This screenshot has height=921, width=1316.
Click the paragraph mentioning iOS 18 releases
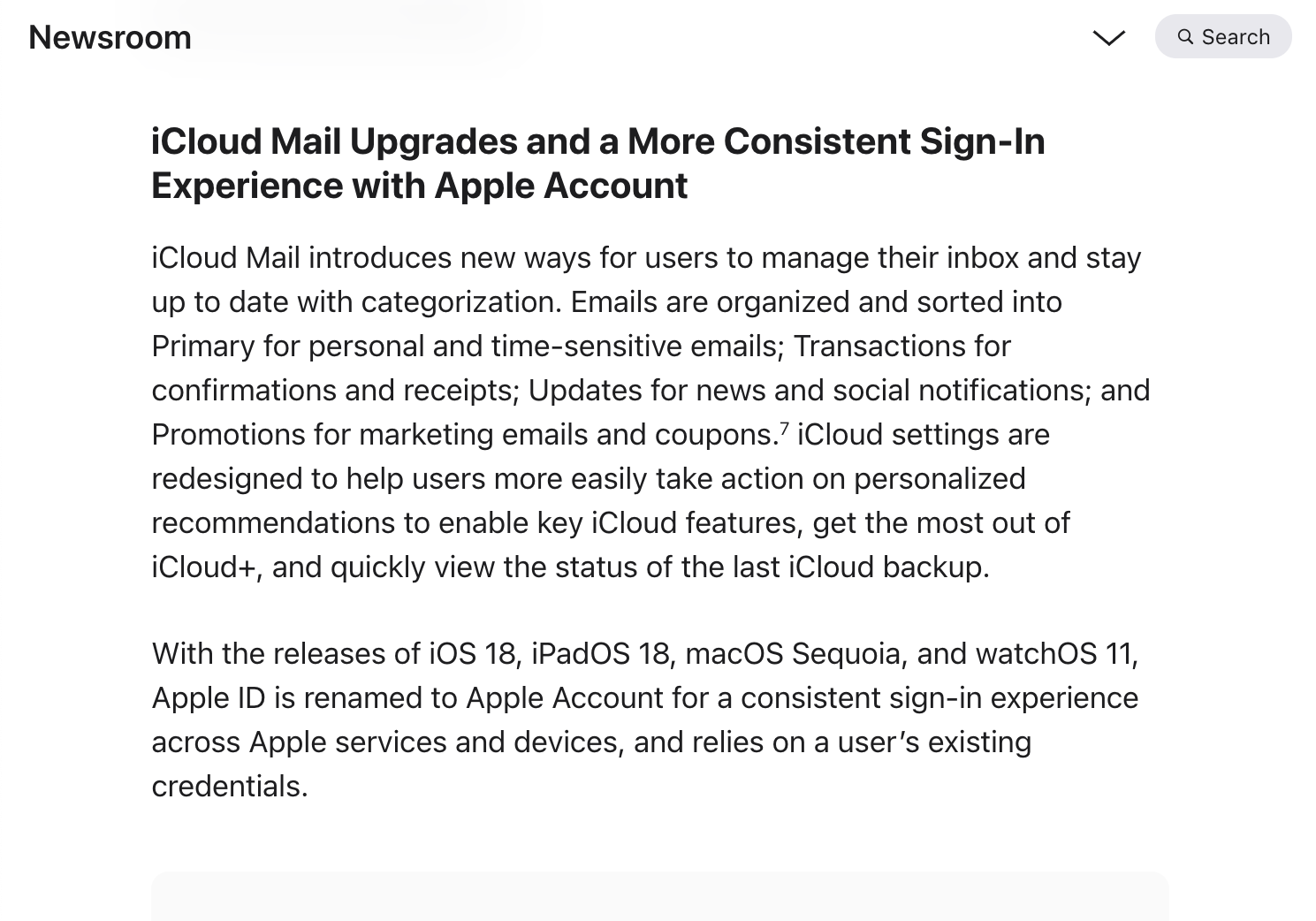(619, 719)
